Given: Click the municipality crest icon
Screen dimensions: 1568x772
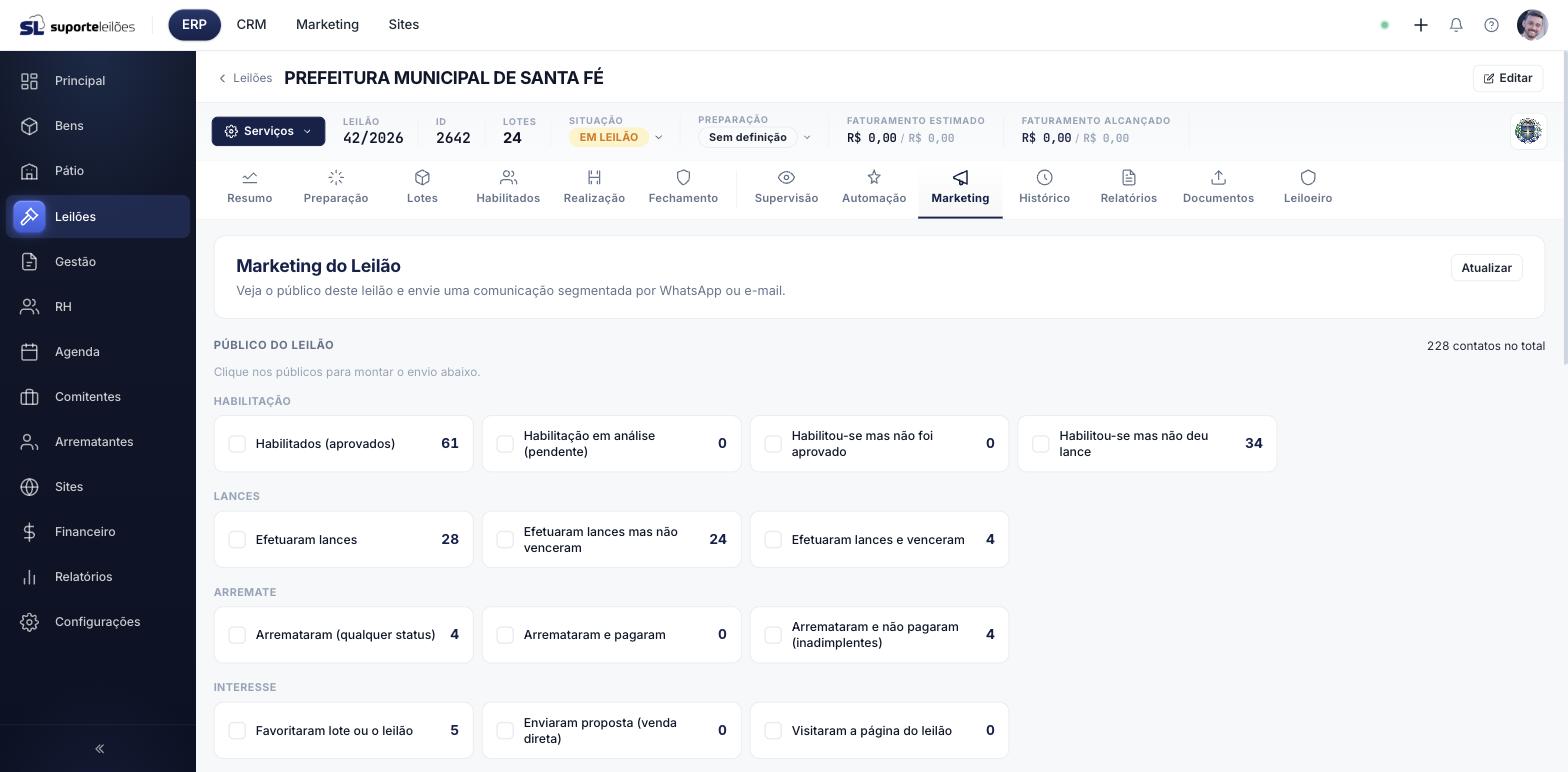Looking at the screenshot, I should 1528,131.
